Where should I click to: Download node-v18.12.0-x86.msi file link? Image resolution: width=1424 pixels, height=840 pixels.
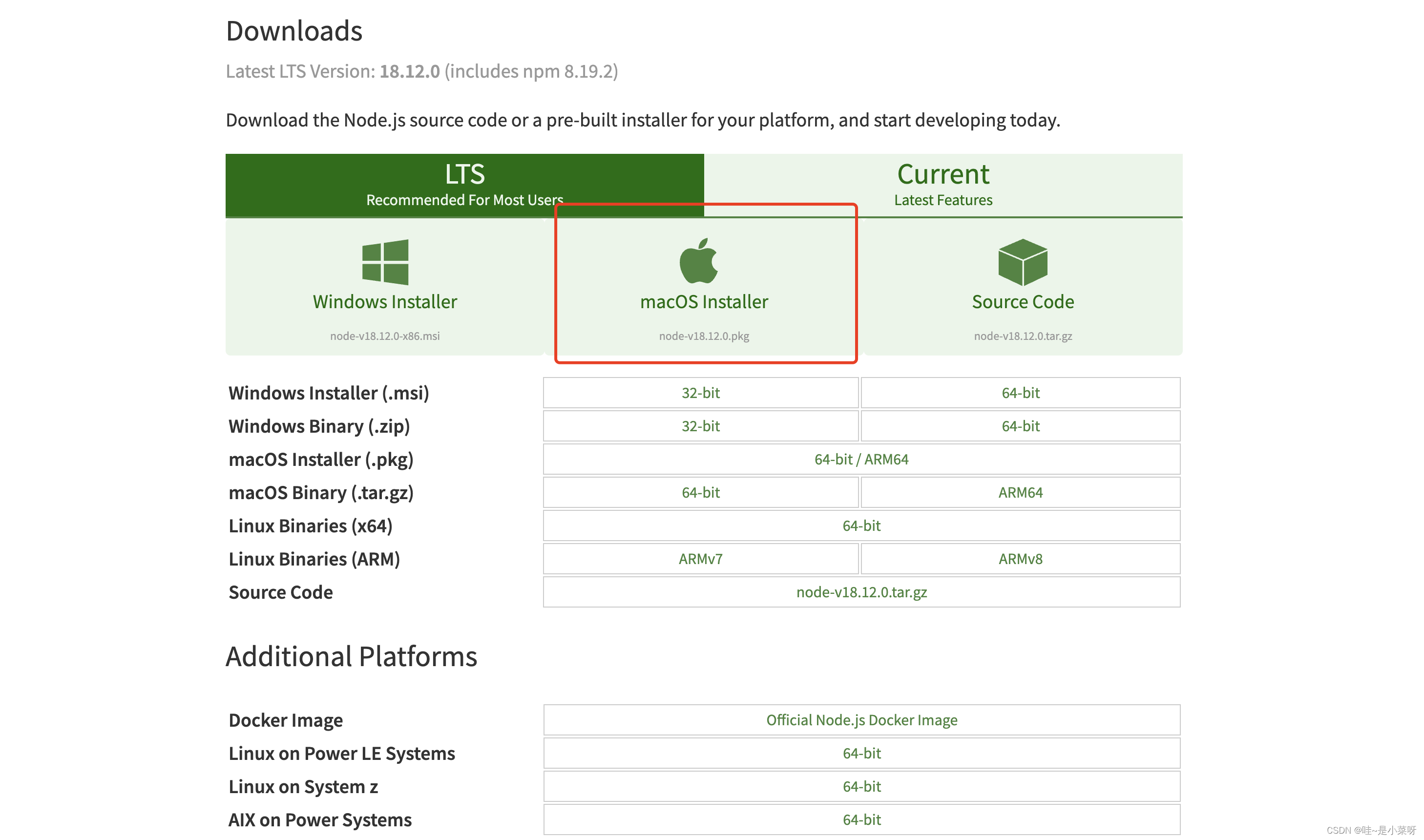pyautogui.click(x=384, y=336)
